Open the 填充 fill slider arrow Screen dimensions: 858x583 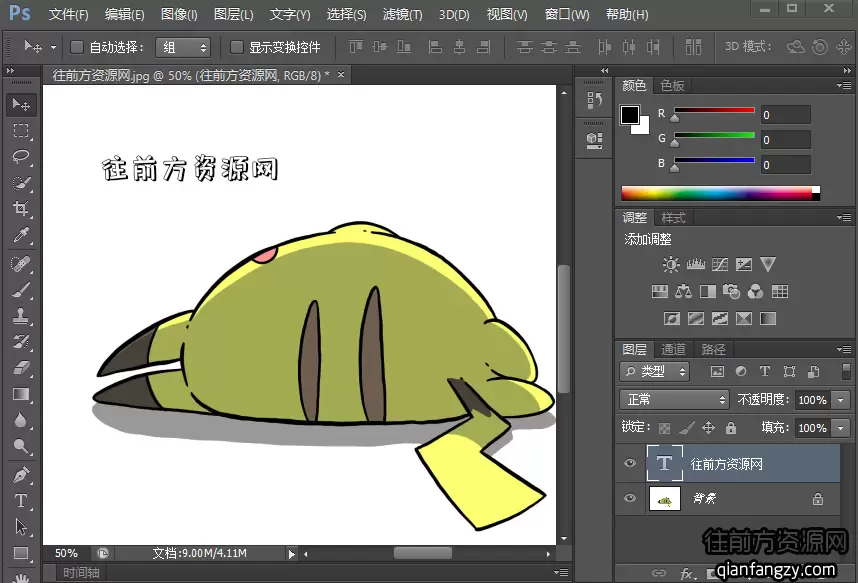coord(840,428)
